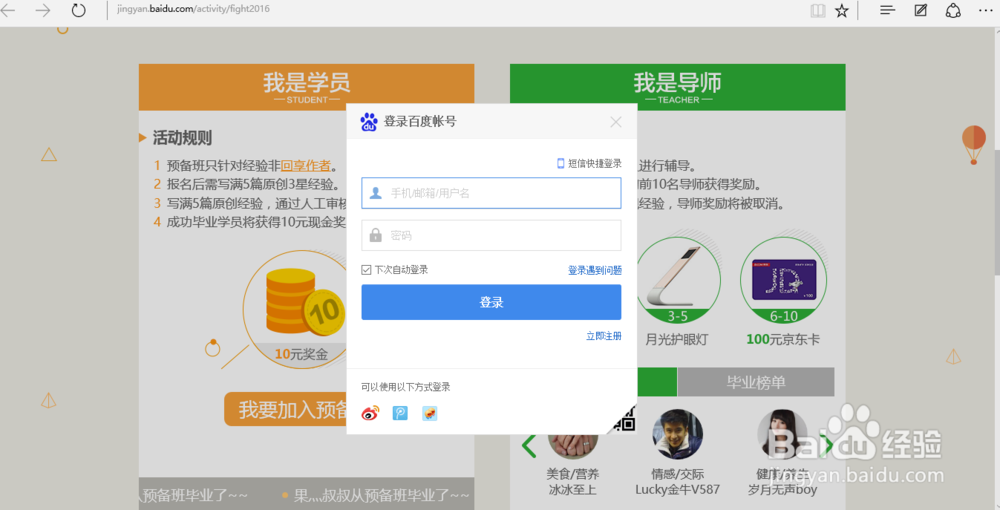Click the page vertical scrollbar thumb
Screen dimensions: 1000x510
[996, 214]
